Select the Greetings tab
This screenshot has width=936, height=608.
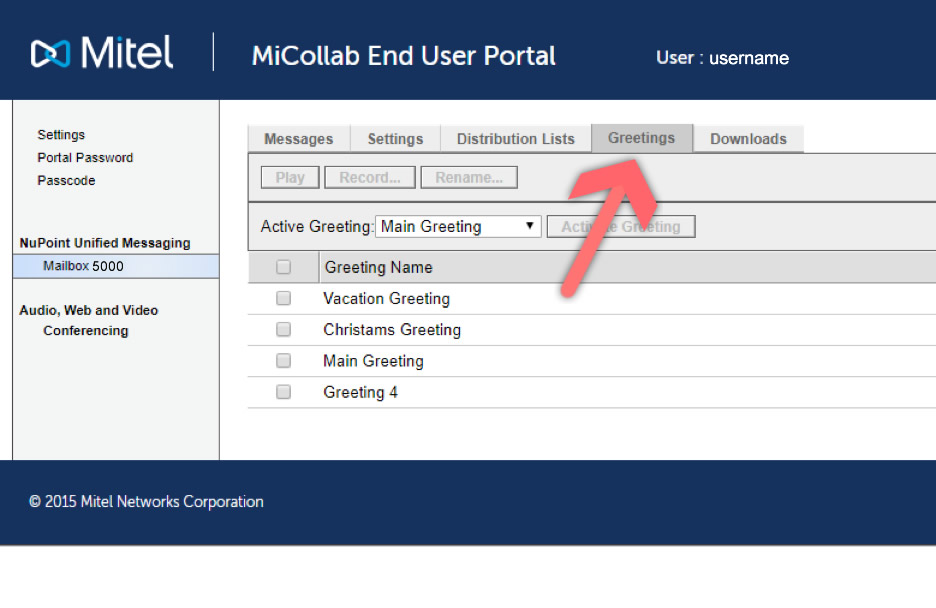pyautogui.click(x=642, y=138)
